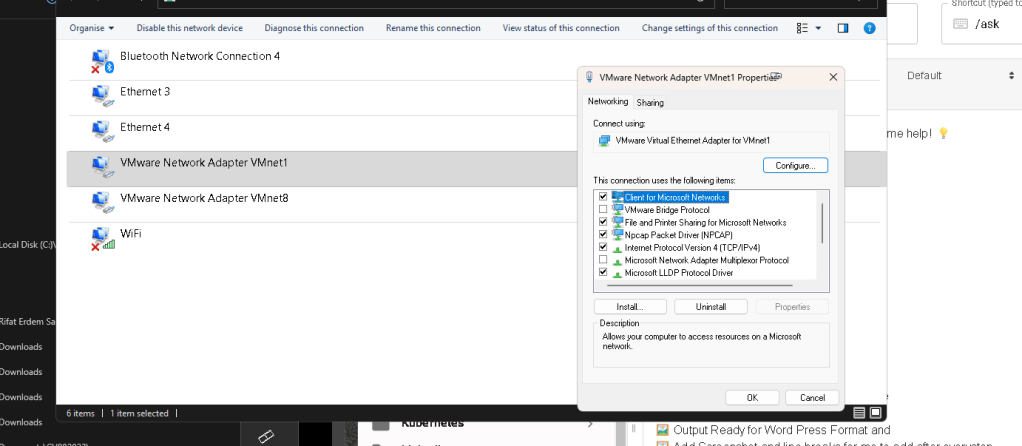This screenshot has height=446, width=1022.
Task: Click the Ethernet 3 label
Action: click(x=145, y=92)
